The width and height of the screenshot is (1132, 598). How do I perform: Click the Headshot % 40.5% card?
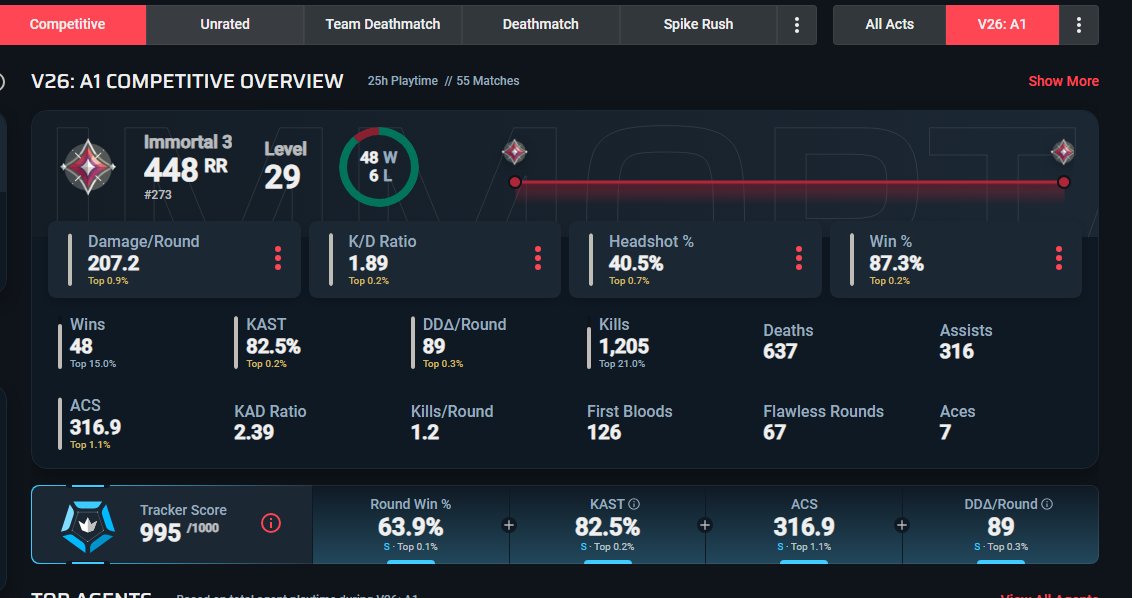click(695, 259)
